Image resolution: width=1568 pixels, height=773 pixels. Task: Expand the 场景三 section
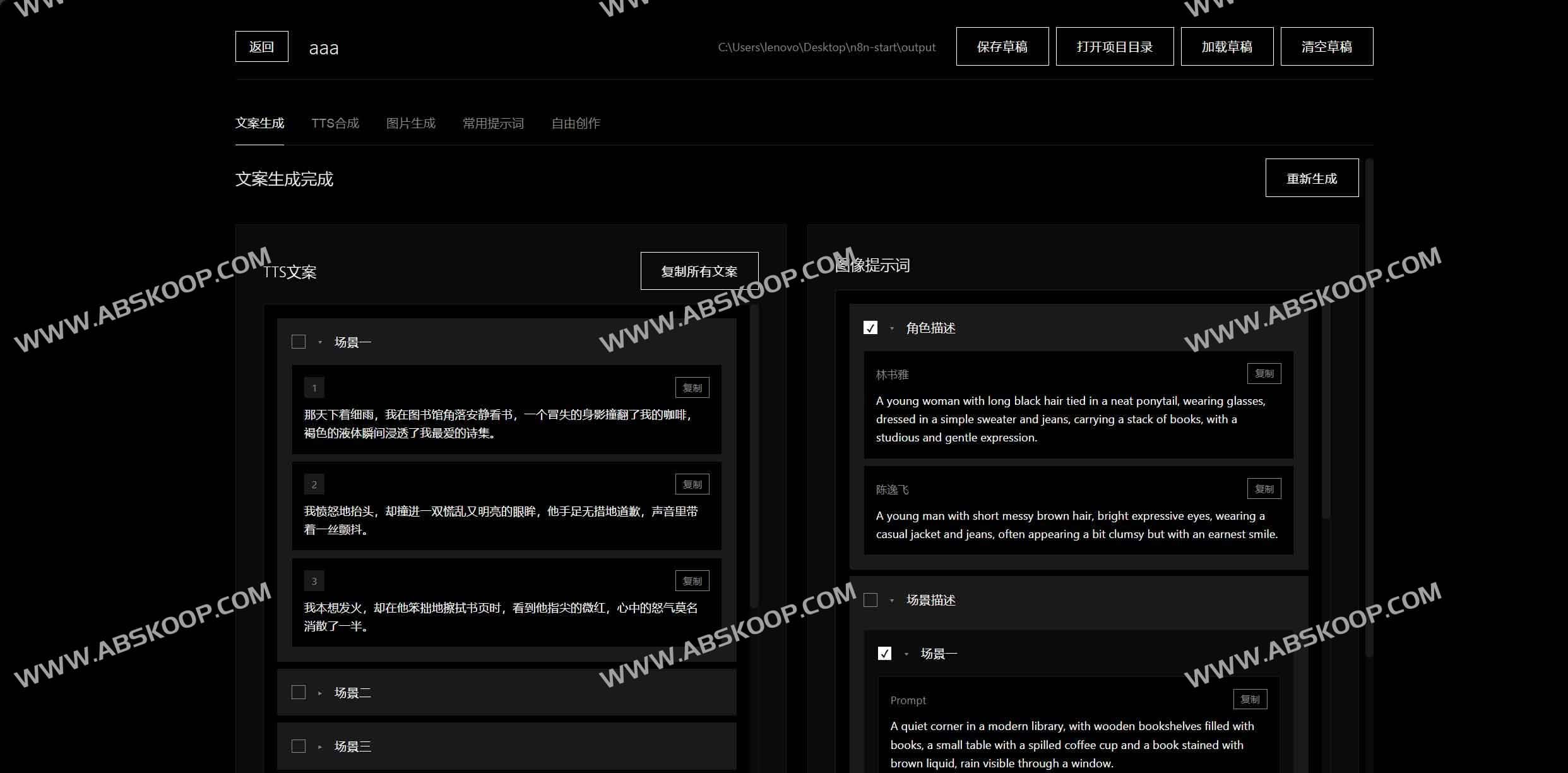tap(319, 746)
